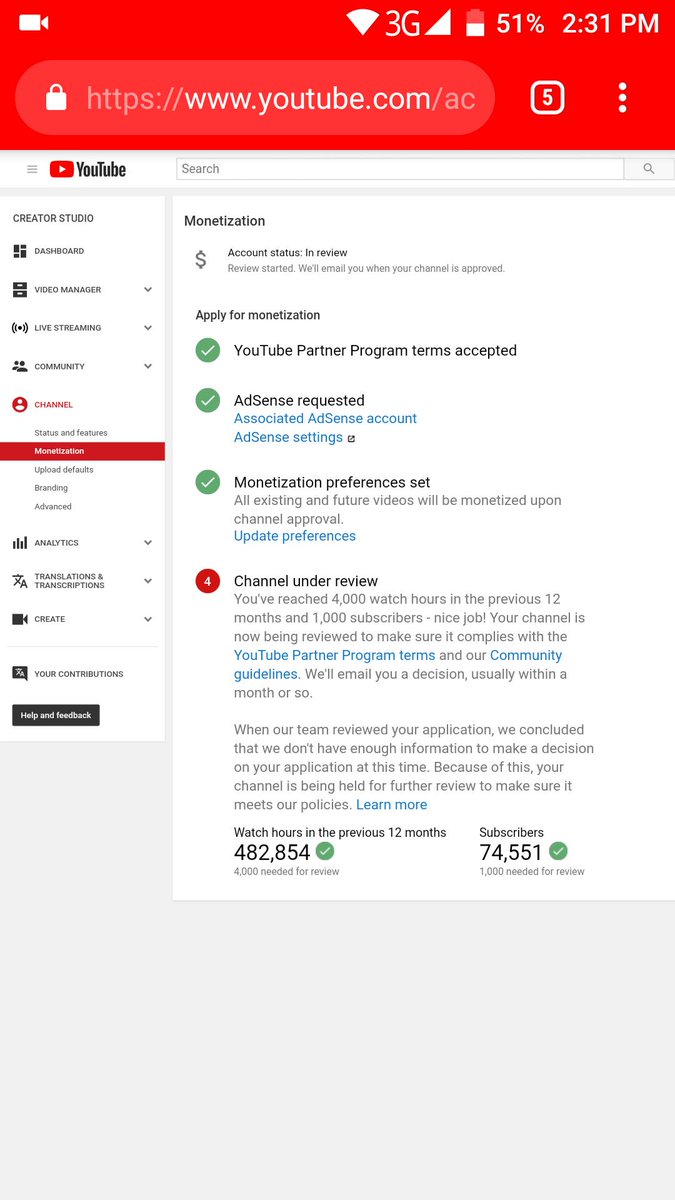Click the Channel person icon

[x=20, y=405]
